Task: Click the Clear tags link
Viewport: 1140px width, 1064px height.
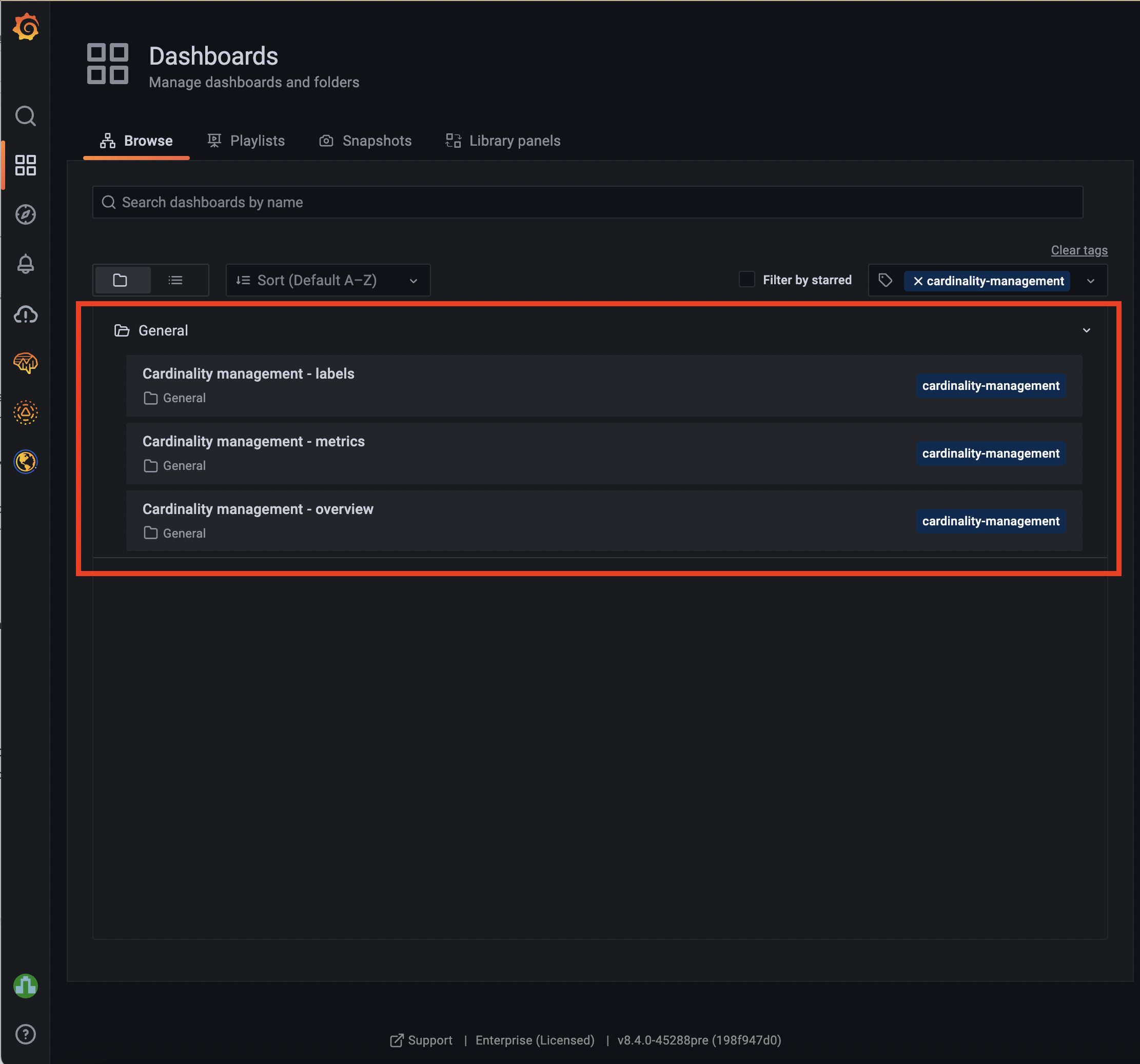Action: (x=1079, y=250)
